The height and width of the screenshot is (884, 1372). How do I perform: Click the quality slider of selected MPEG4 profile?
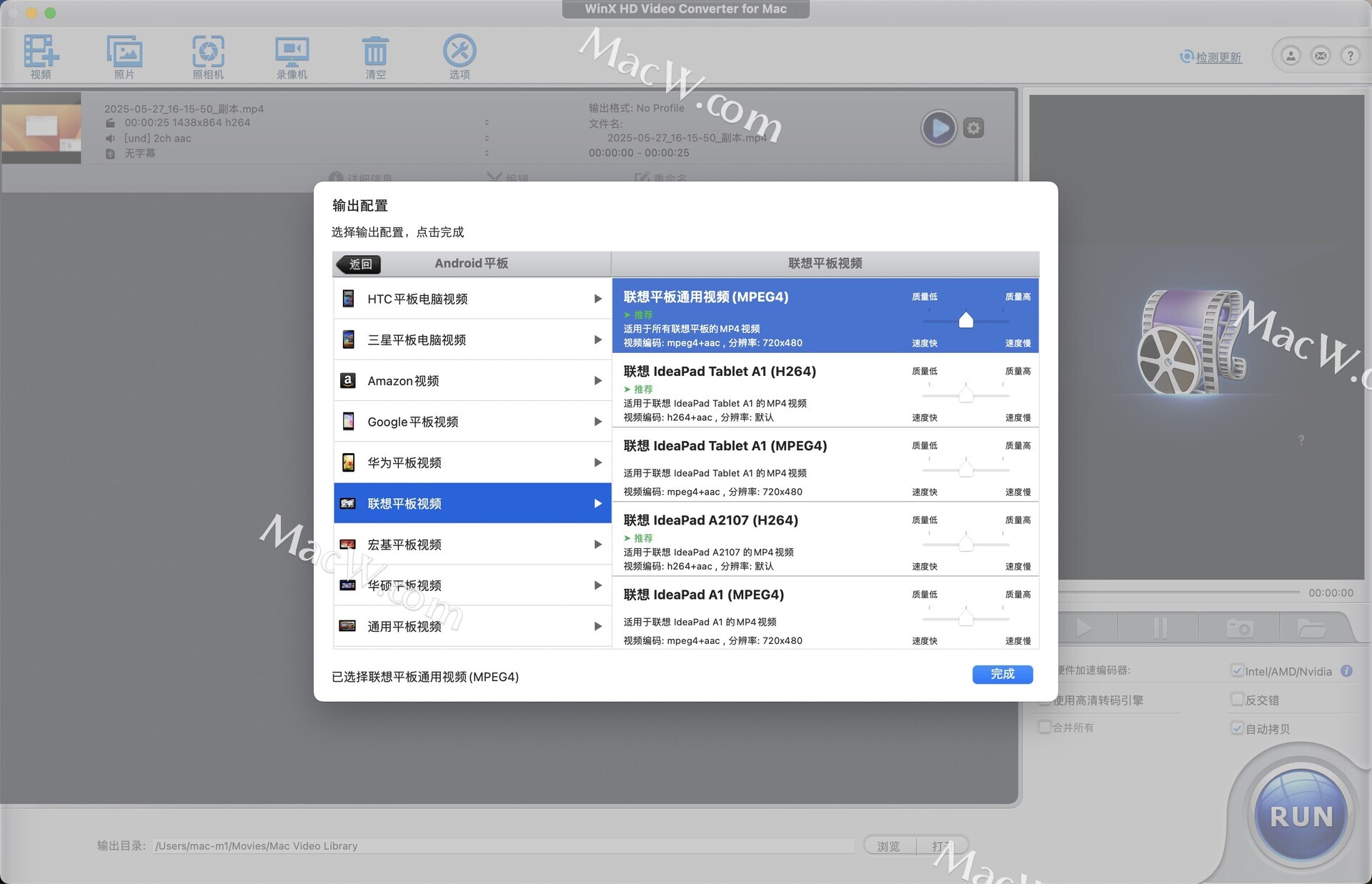[x=965, y=321]
